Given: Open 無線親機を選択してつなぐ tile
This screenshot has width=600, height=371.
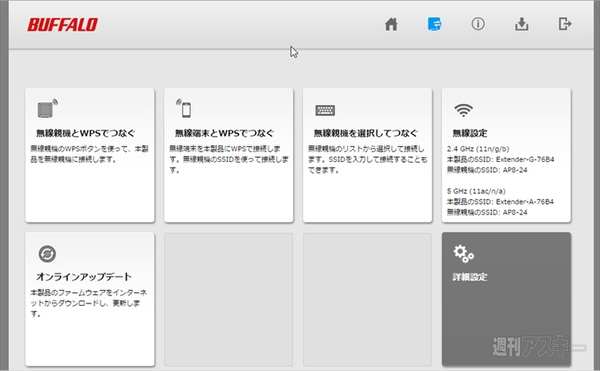Looking at the screenshot, I should pos(367,155).
